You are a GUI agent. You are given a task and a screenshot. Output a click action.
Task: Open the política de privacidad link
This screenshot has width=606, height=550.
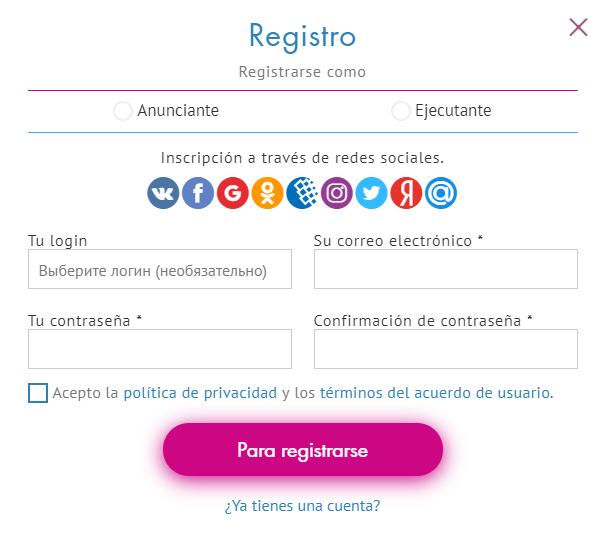[200, 393]
